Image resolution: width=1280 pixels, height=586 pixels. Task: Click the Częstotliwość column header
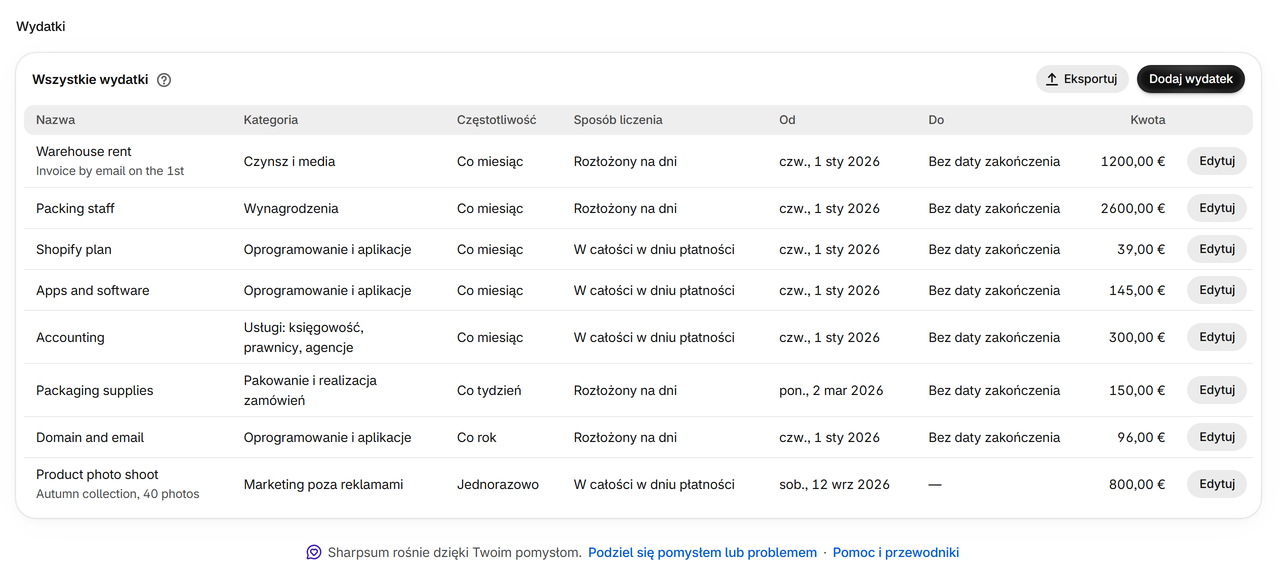point(497,120)
